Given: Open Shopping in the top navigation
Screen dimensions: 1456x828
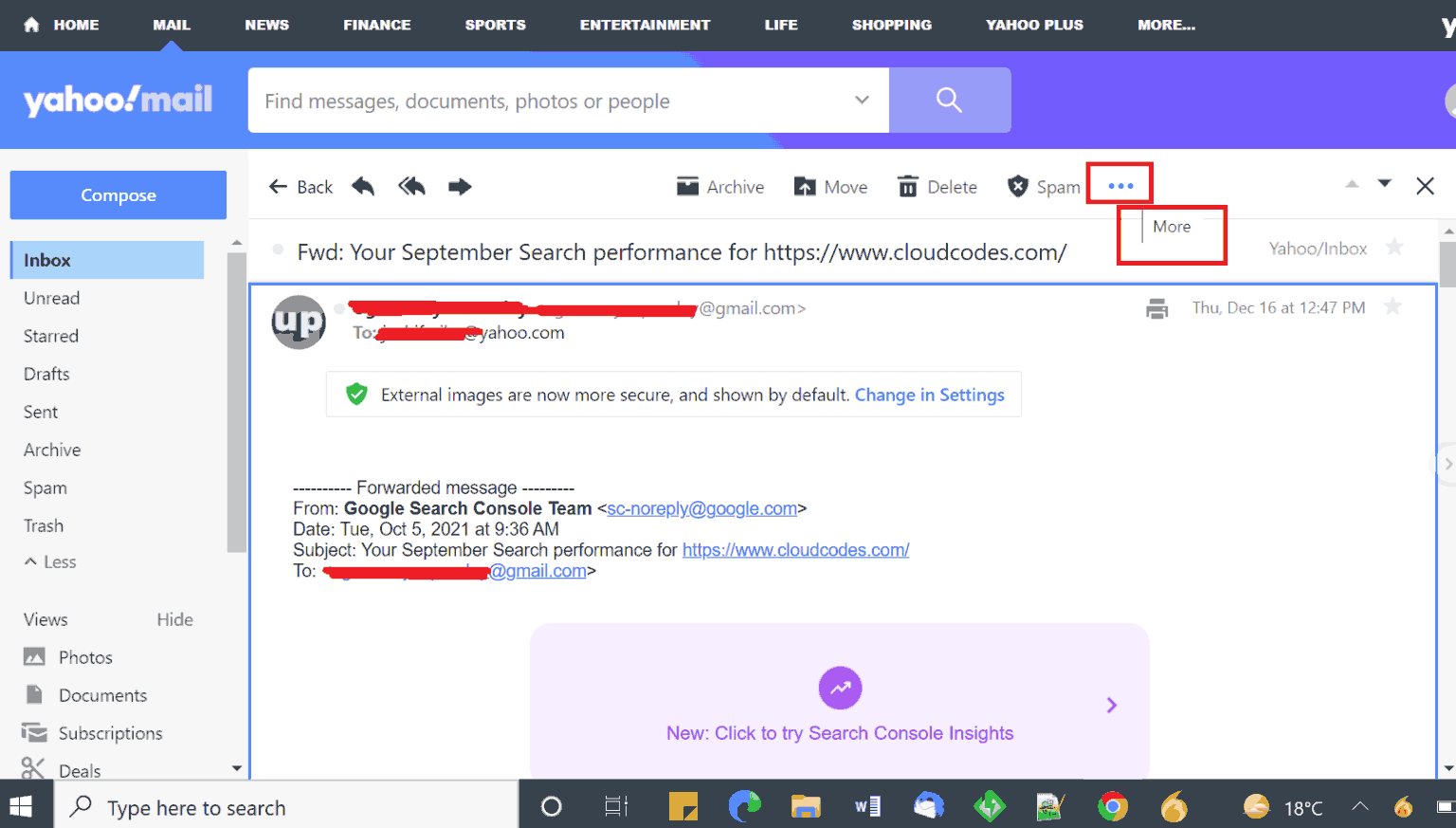Looking at the screenshot, I should click(x=891, y=25).
